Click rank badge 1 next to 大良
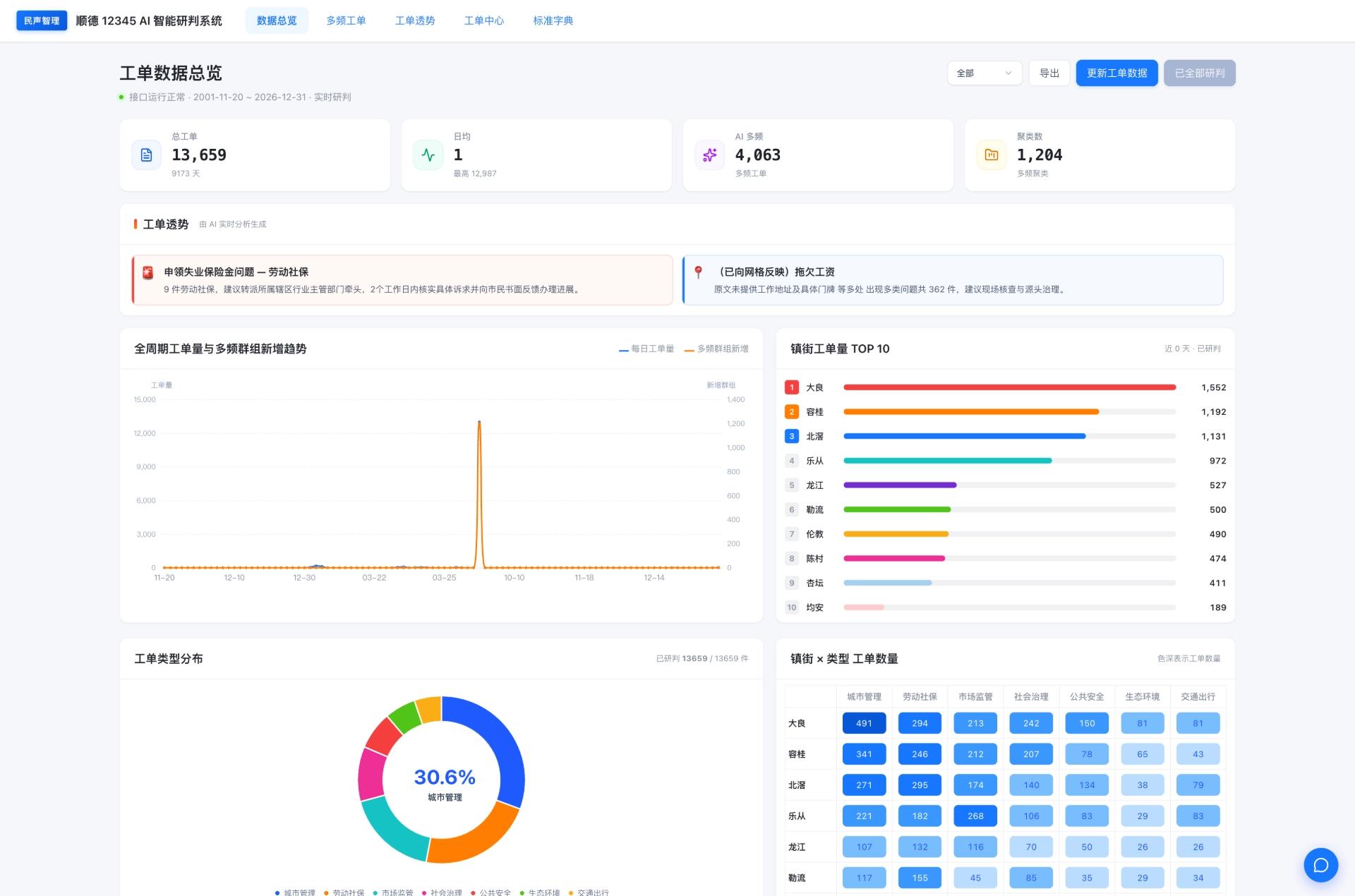Viewport: 1355px width, 896px height. coord(792,387)
